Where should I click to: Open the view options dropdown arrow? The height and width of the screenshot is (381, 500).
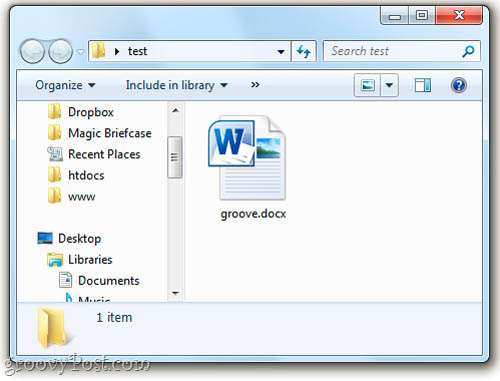(389, 85)
